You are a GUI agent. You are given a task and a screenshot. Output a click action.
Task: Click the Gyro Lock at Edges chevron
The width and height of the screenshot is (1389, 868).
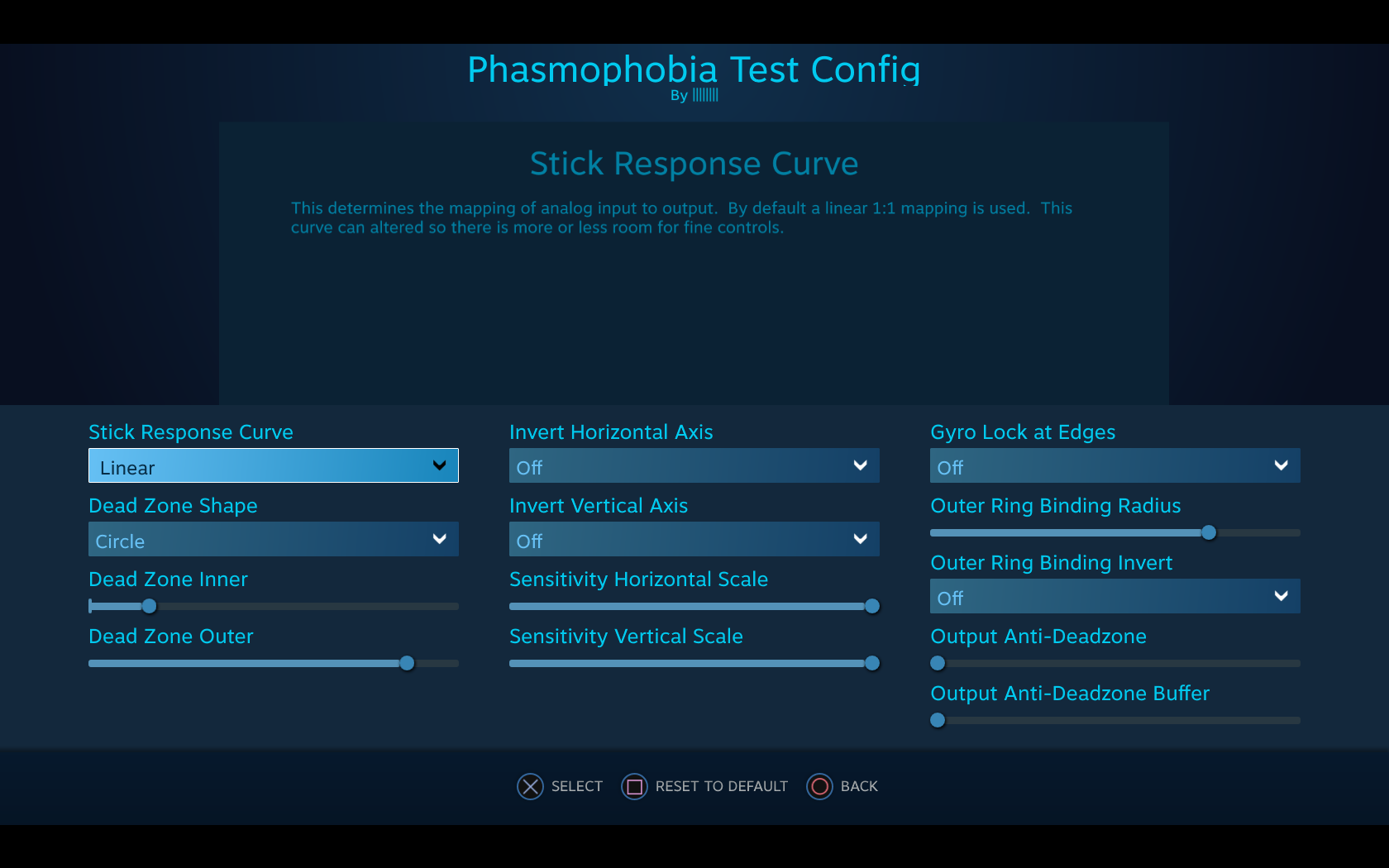point(1282,465)
